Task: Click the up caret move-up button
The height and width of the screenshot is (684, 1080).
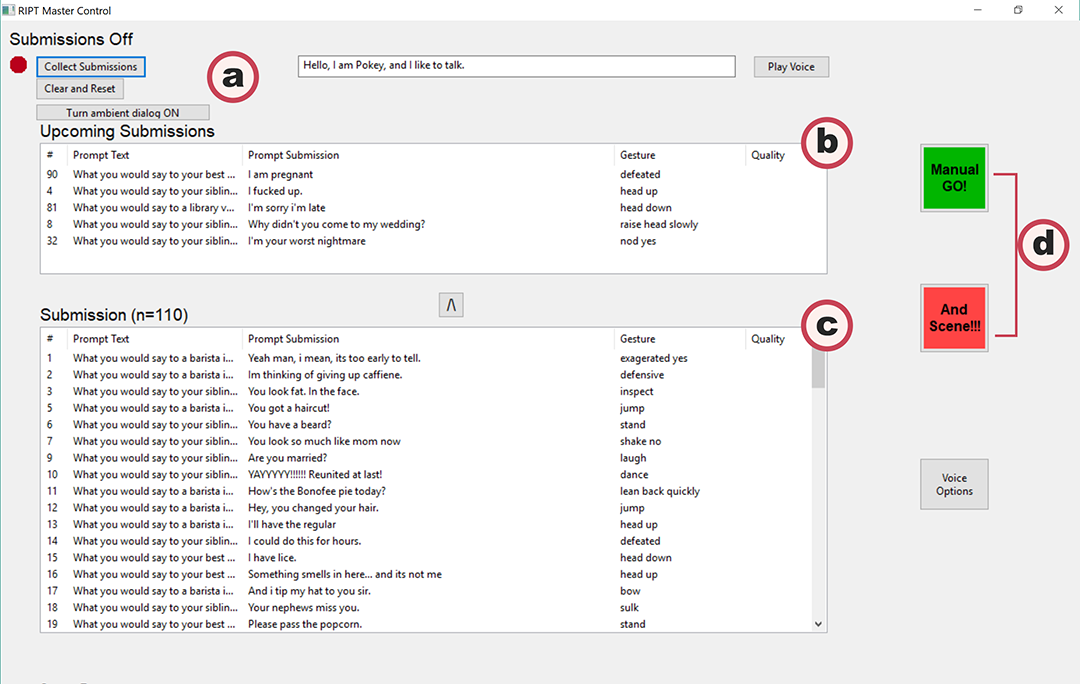Action: [x=451, y=306]
